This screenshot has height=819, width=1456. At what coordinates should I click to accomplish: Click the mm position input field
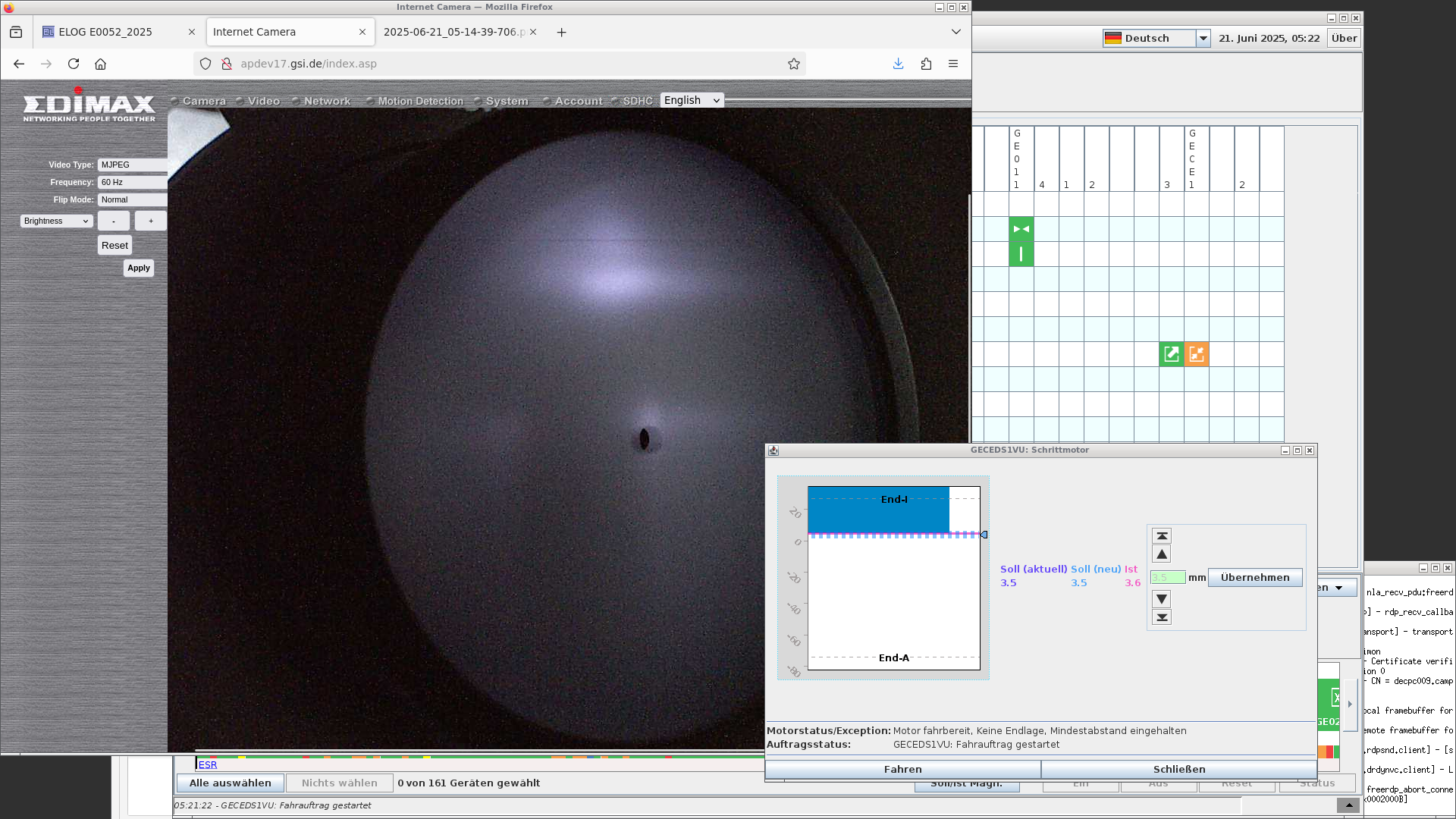[x=1168, y=578]
